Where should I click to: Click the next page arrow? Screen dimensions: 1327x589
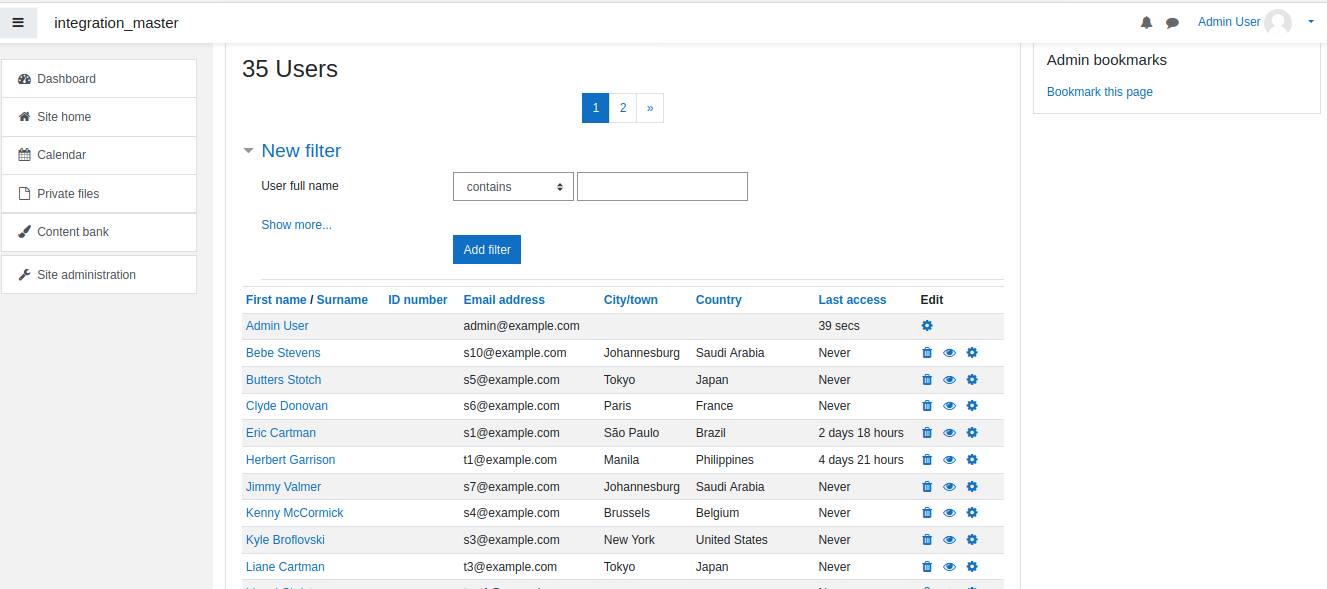(x=650, y=108)
